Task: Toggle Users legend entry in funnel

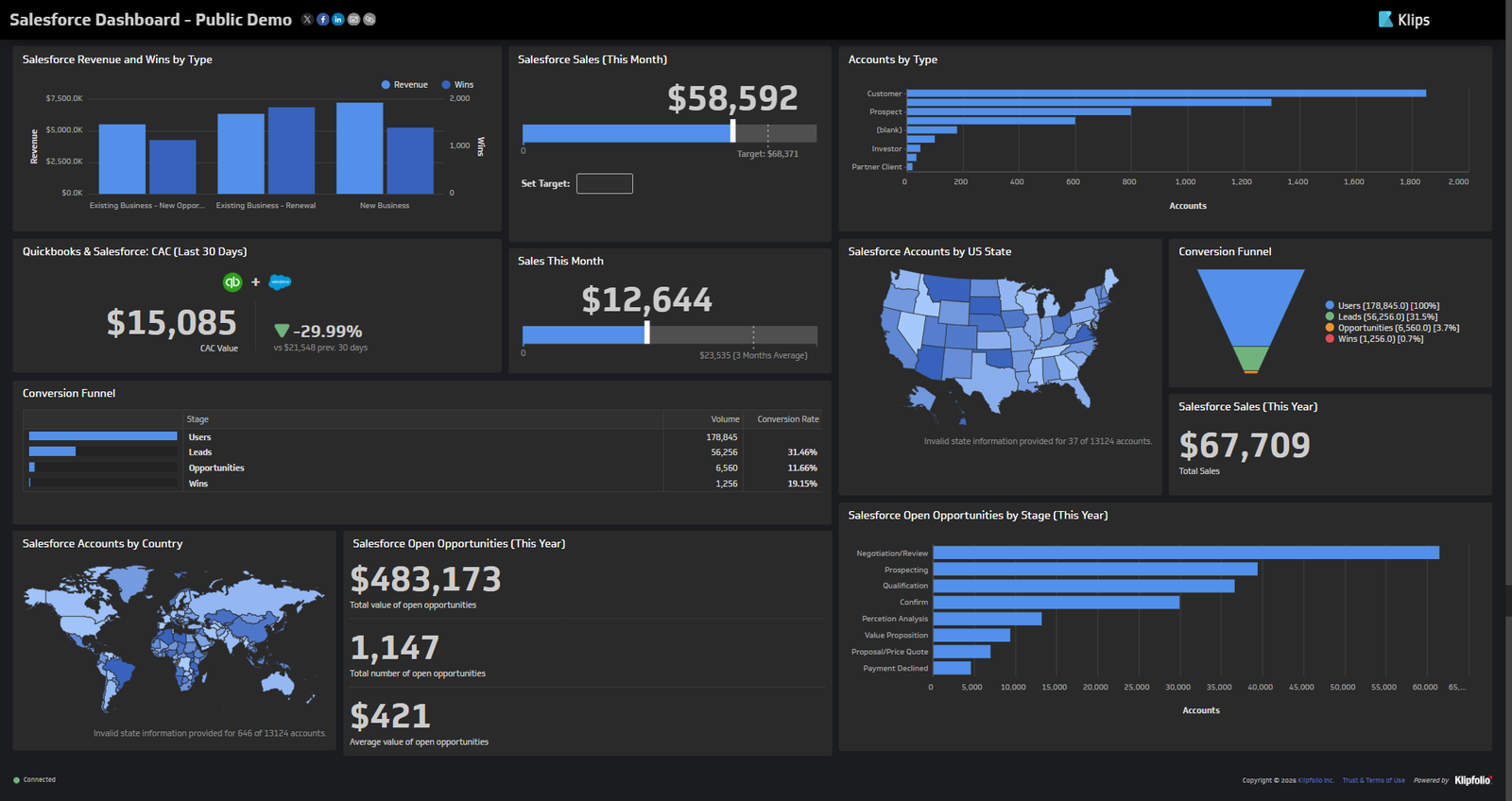Action: tap(1383, 306)
